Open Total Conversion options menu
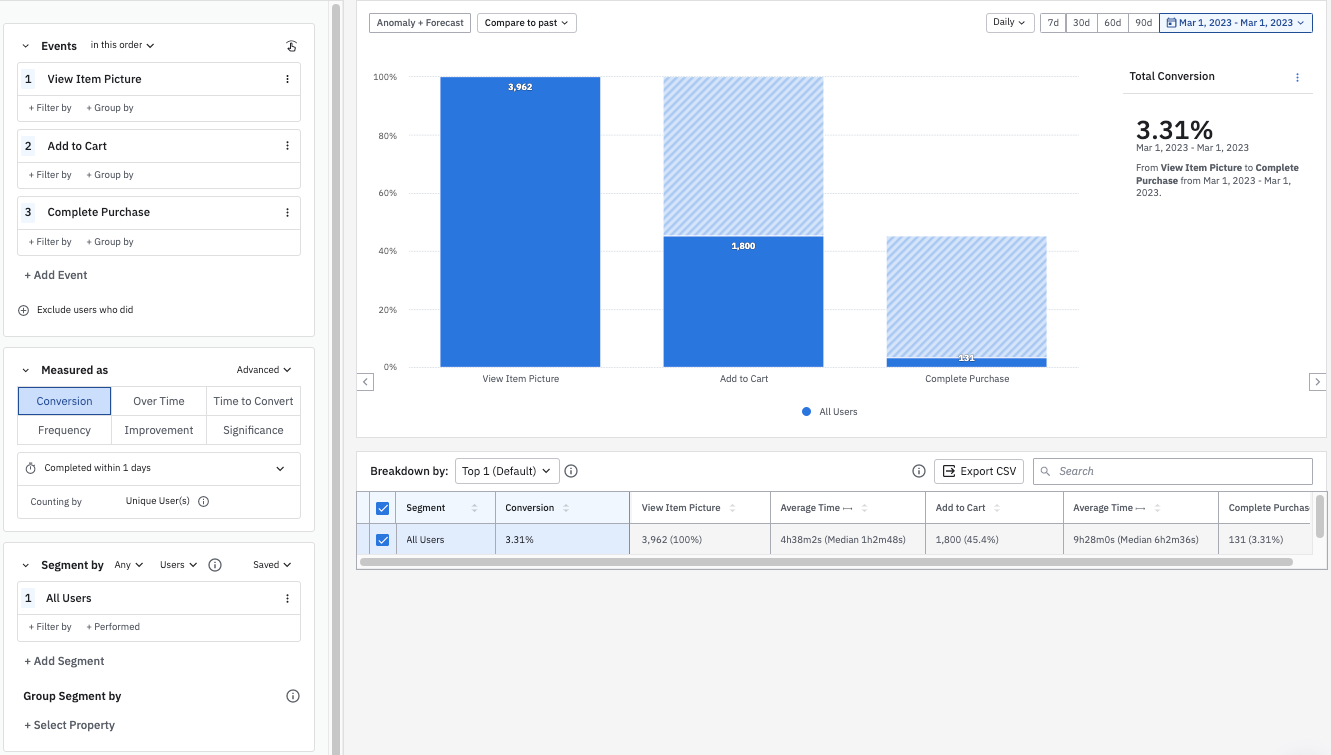Screen dimensions: 1331x755 click(1297, 77)
